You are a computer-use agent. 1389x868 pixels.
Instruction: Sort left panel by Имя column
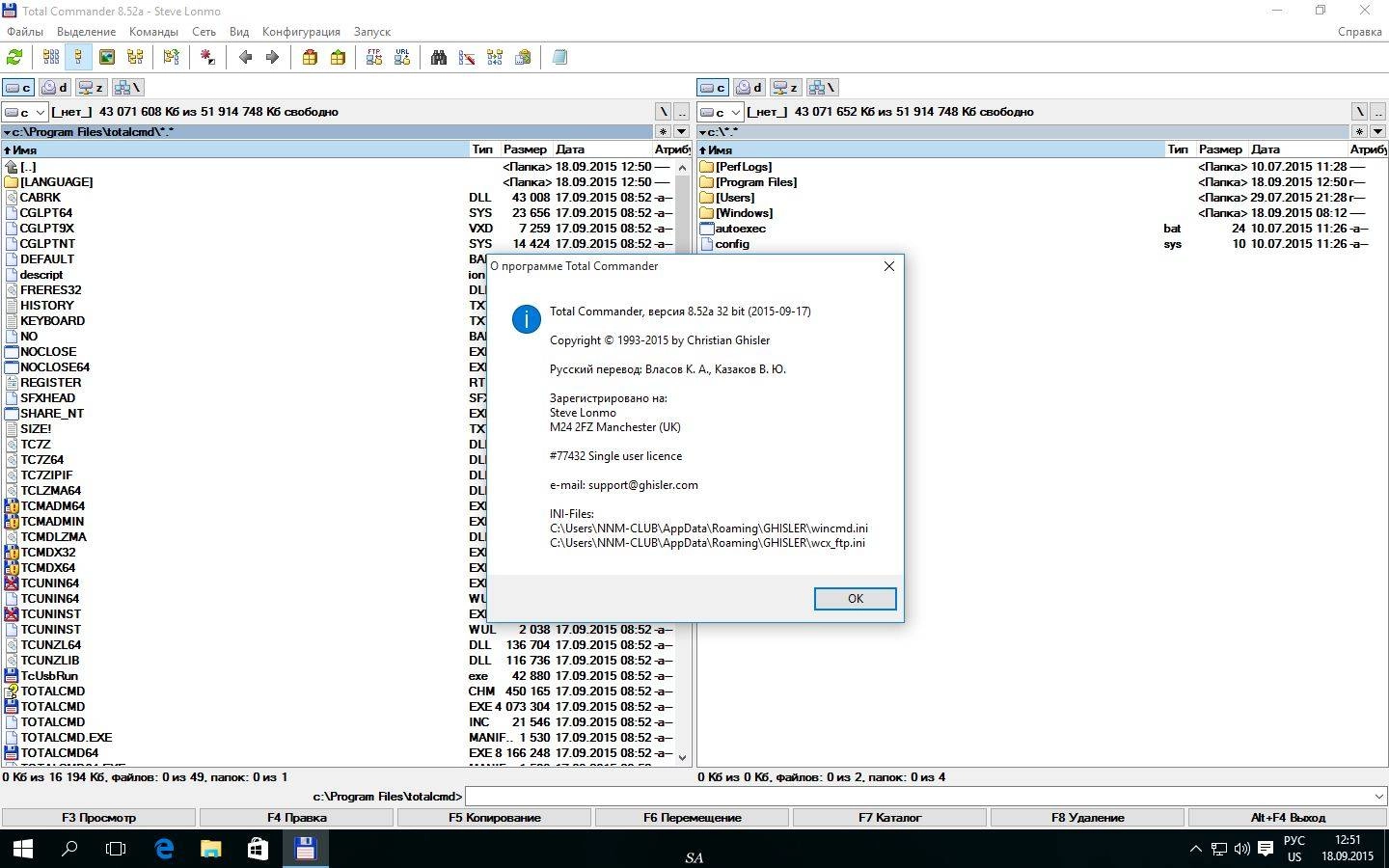click(235, 149)
